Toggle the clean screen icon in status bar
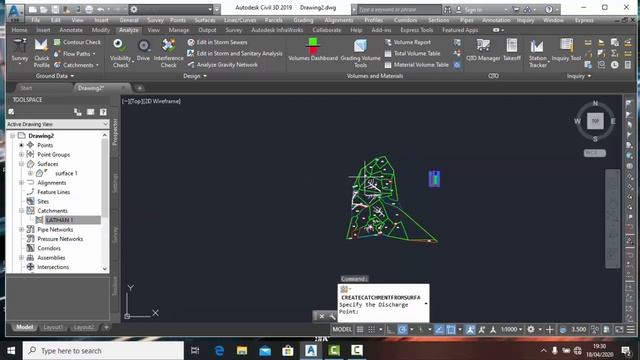 [x=619, y=329]
